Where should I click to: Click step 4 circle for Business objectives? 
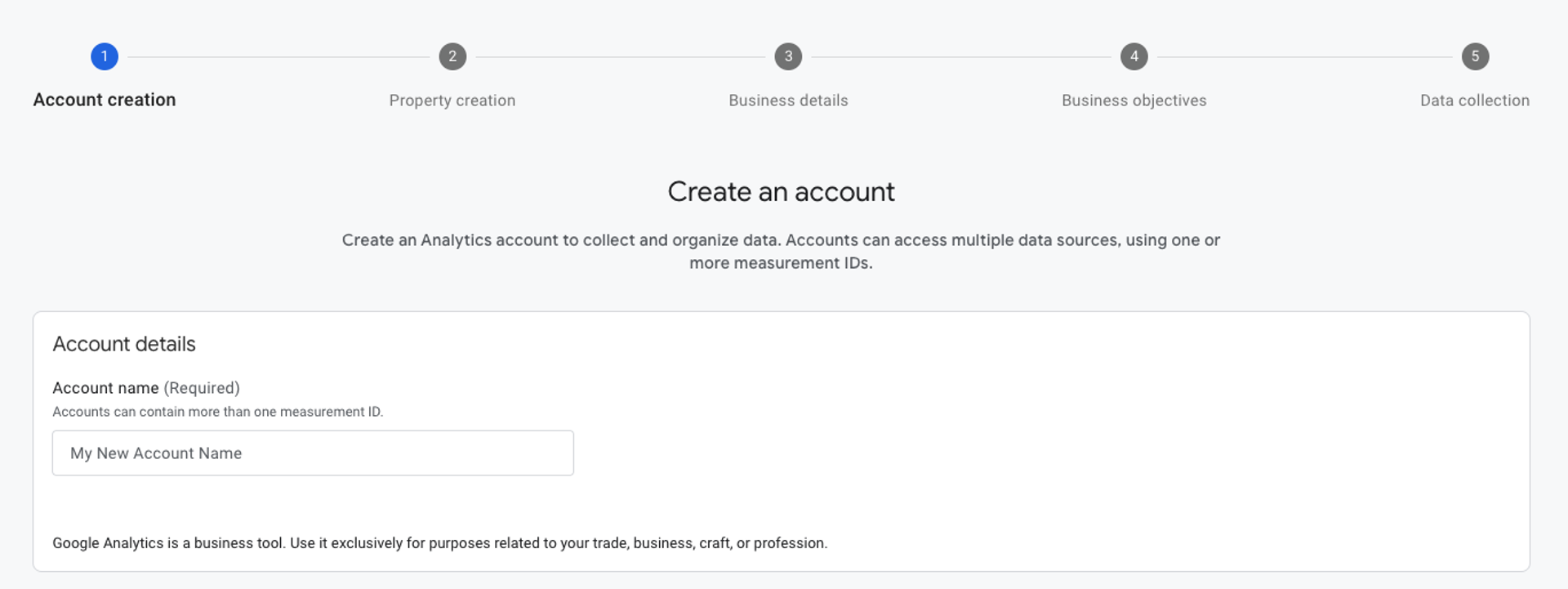(1134, 56)
